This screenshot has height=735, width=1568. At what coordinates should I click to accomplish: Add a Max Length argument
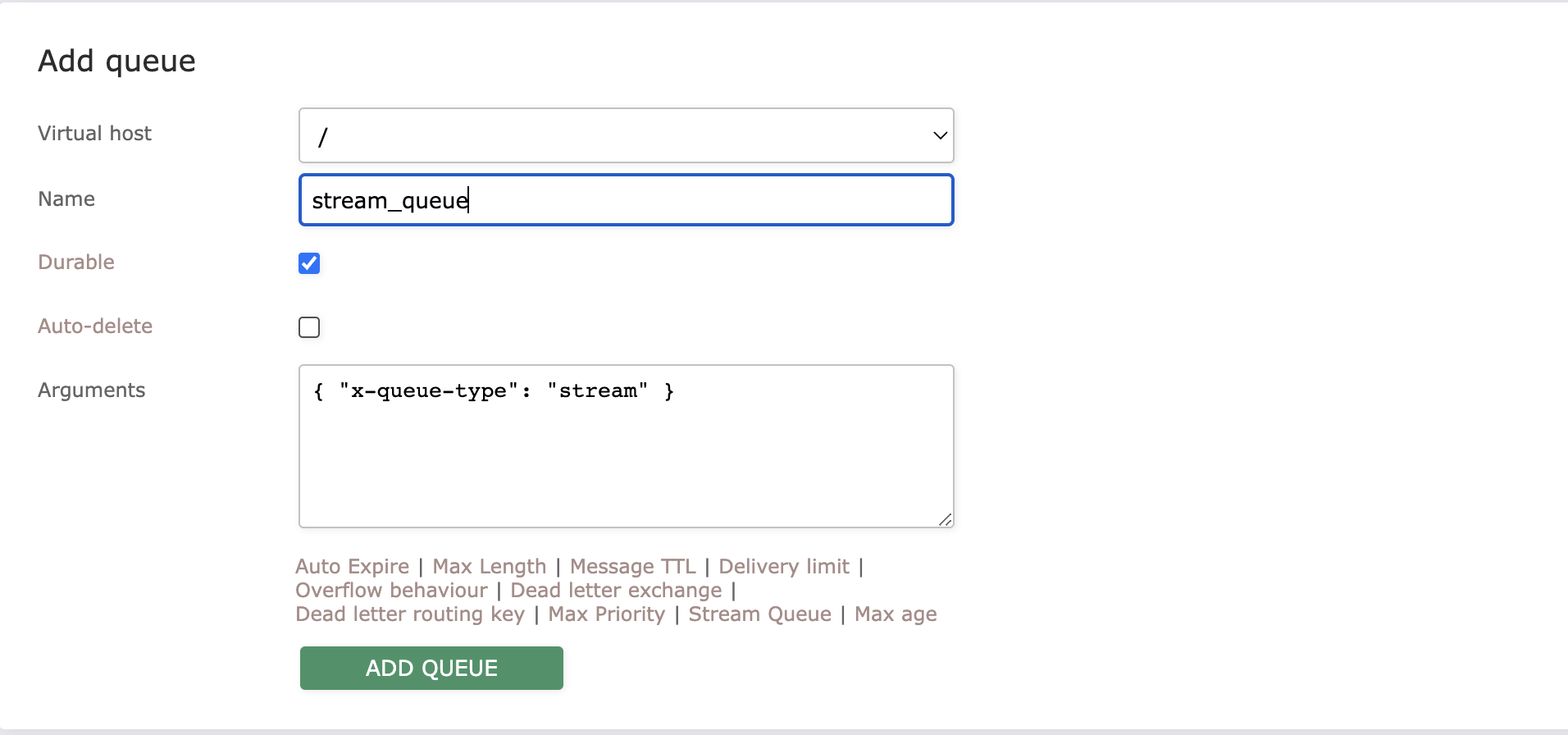[489, 566]
